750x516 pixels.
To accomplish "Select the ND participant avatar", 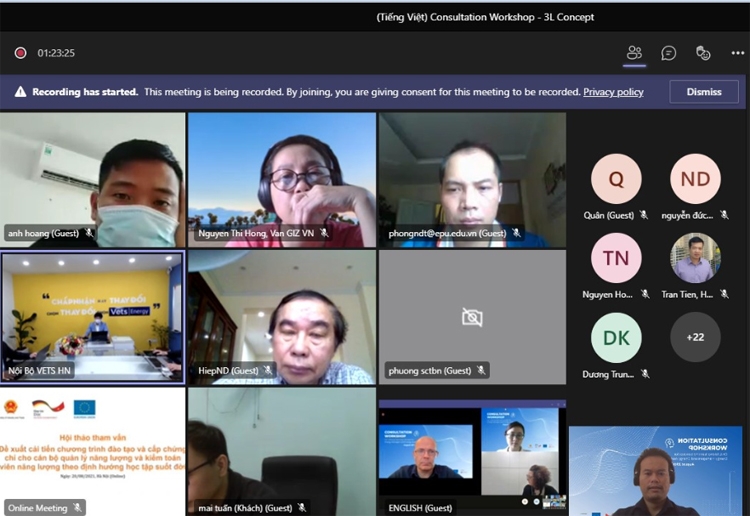I will point(695,179).
